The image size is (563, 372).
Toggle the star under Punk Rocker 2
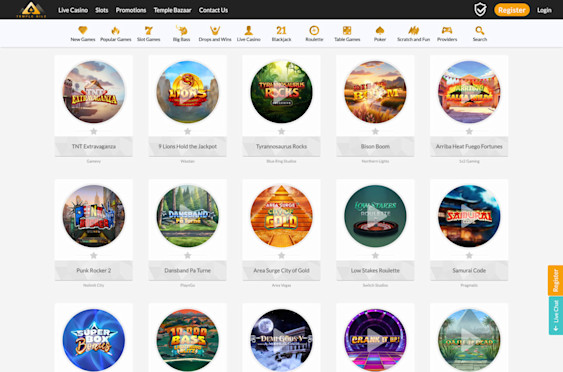pos(94,255)
